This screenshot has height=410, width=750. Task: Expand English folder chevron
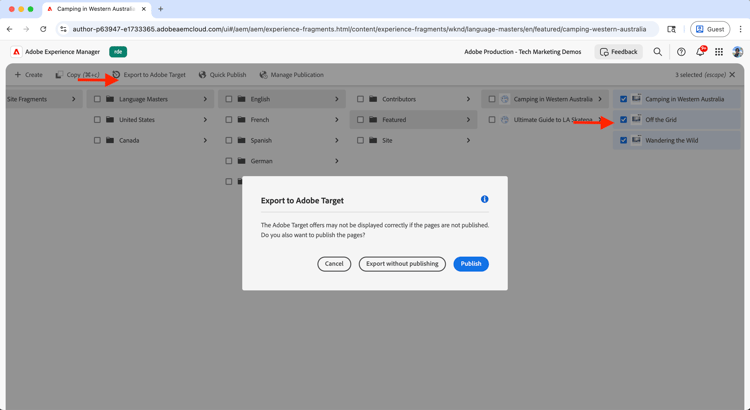[x=337, y=99]
